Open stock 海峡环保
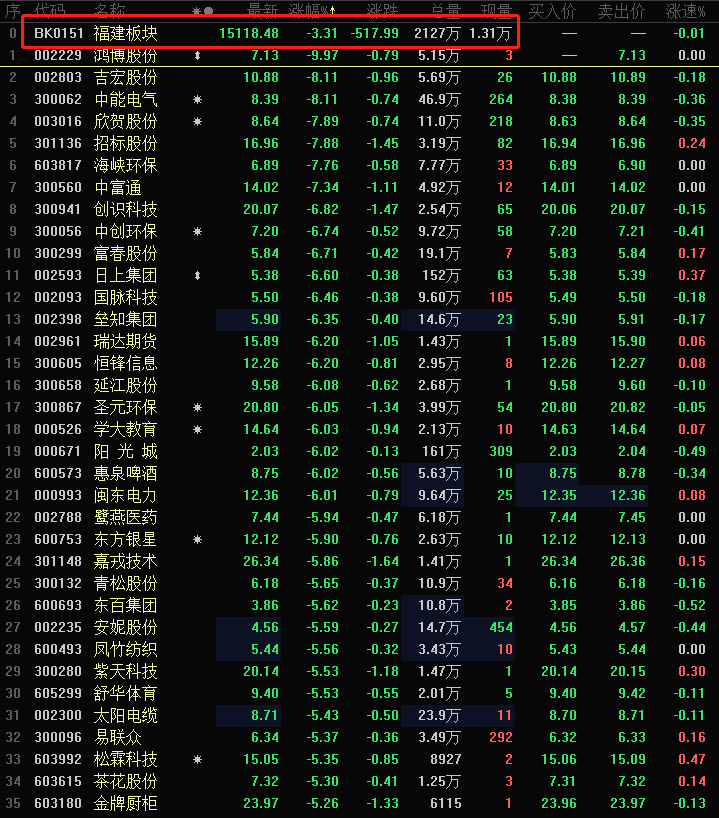This screenshot has height=818, width=719. click(125, 165)
